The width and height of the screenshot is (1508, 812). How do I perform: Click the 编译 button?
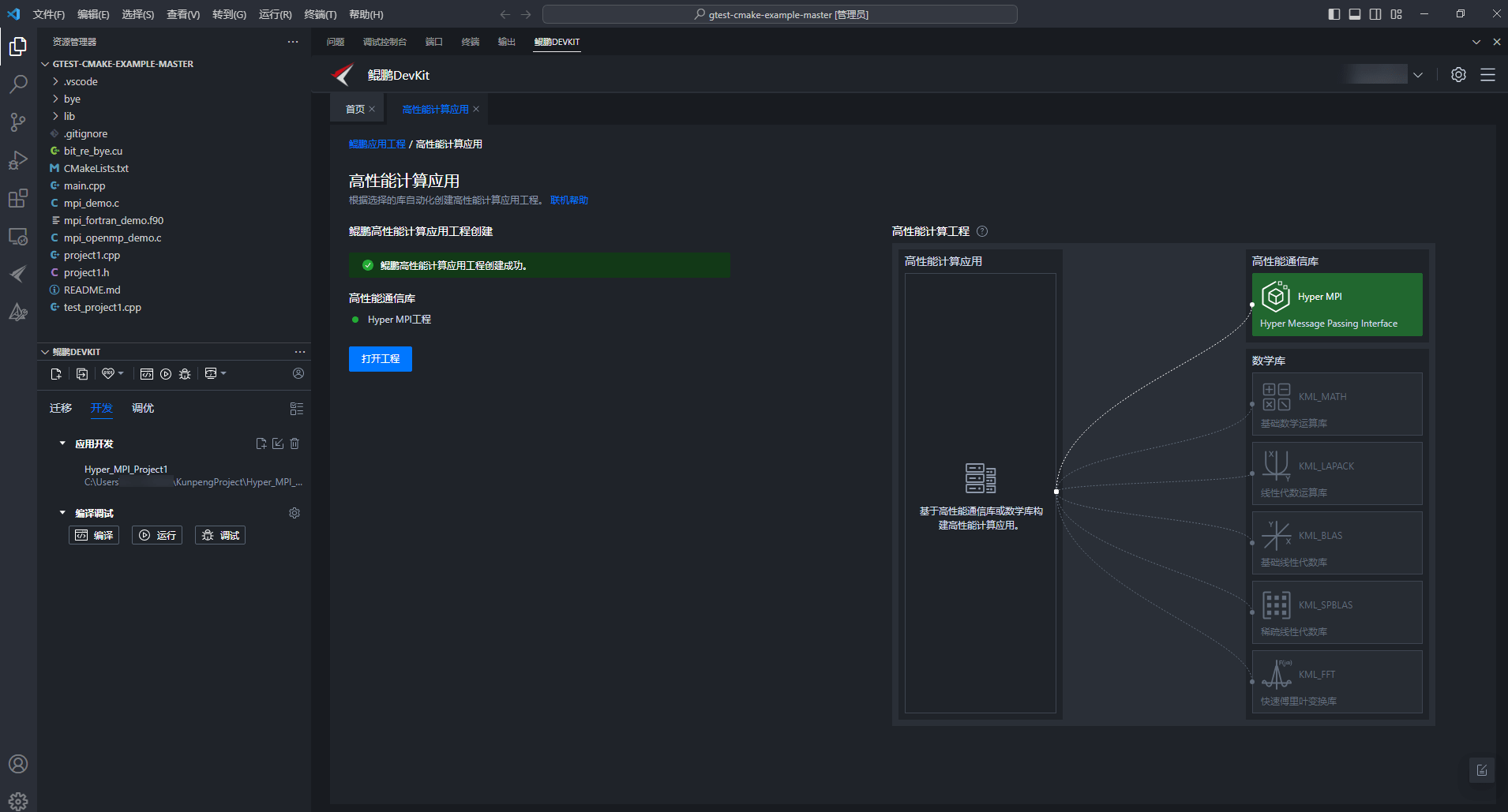pyautogui.click(x=94, y=535)
